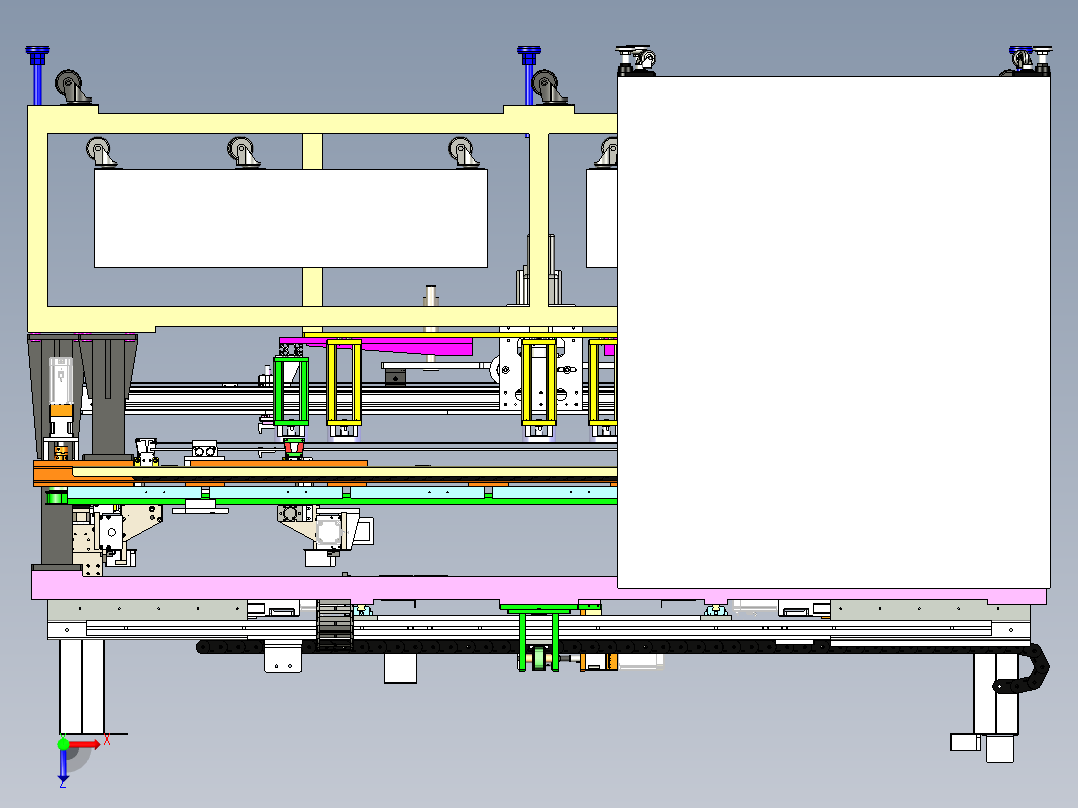Select the long horizontal black cable drag chain
1078x808 pixels.
point(512,646)
